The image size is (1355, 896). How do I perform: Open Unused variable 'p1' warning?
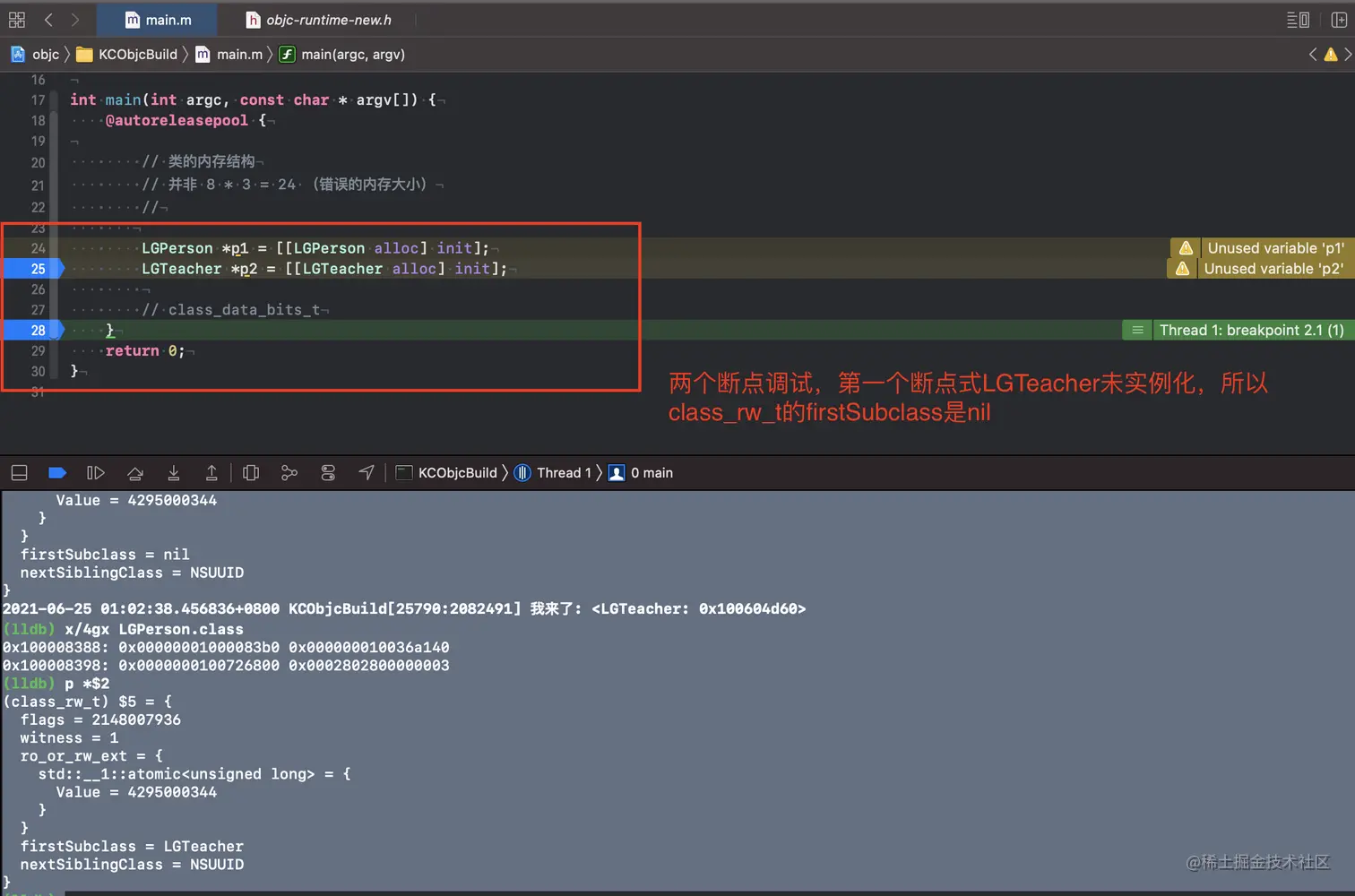1263,247
